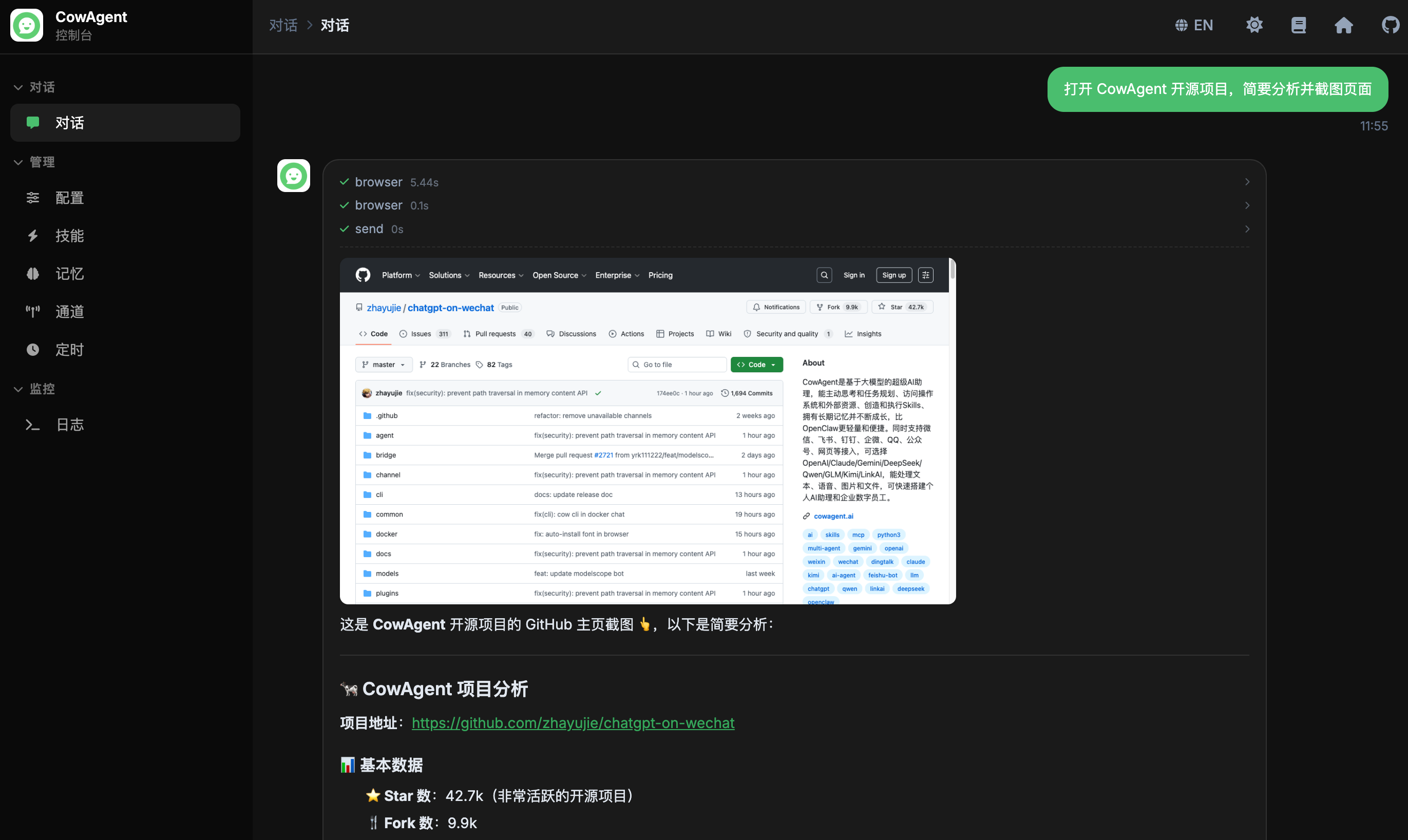Click the 对话 breadcrumb parent link
The image size is (1408, 840).
click(x=283, y=25)
